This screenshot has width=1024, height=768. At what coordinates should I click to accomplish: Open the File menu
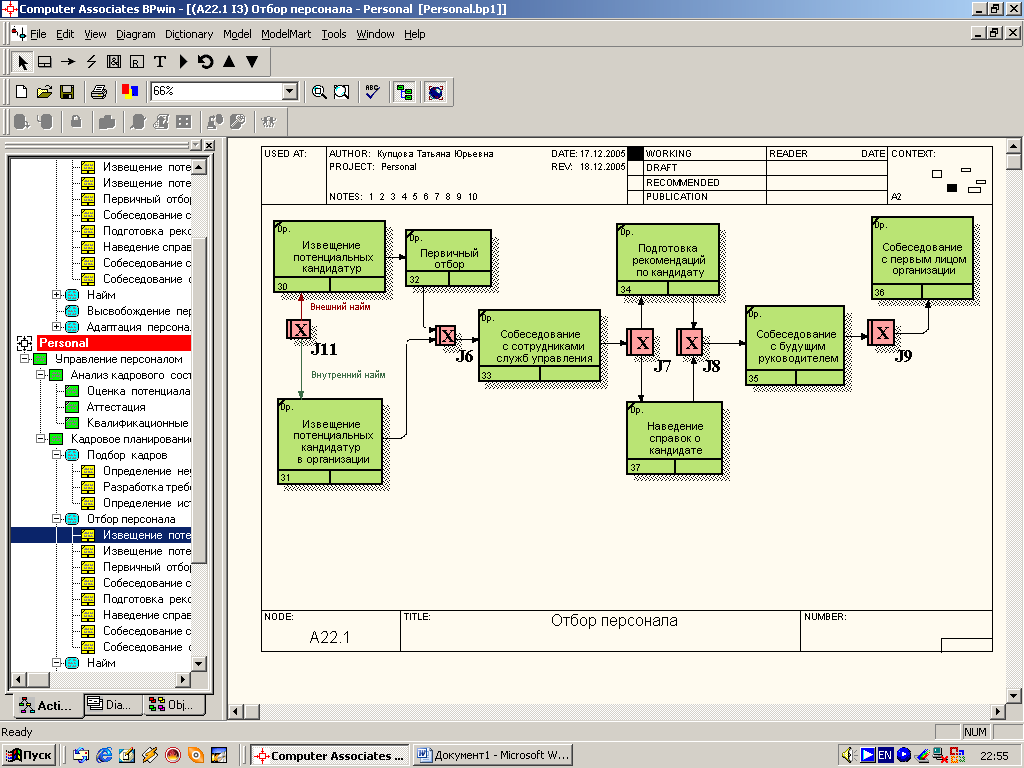click(x=38, y=34)
